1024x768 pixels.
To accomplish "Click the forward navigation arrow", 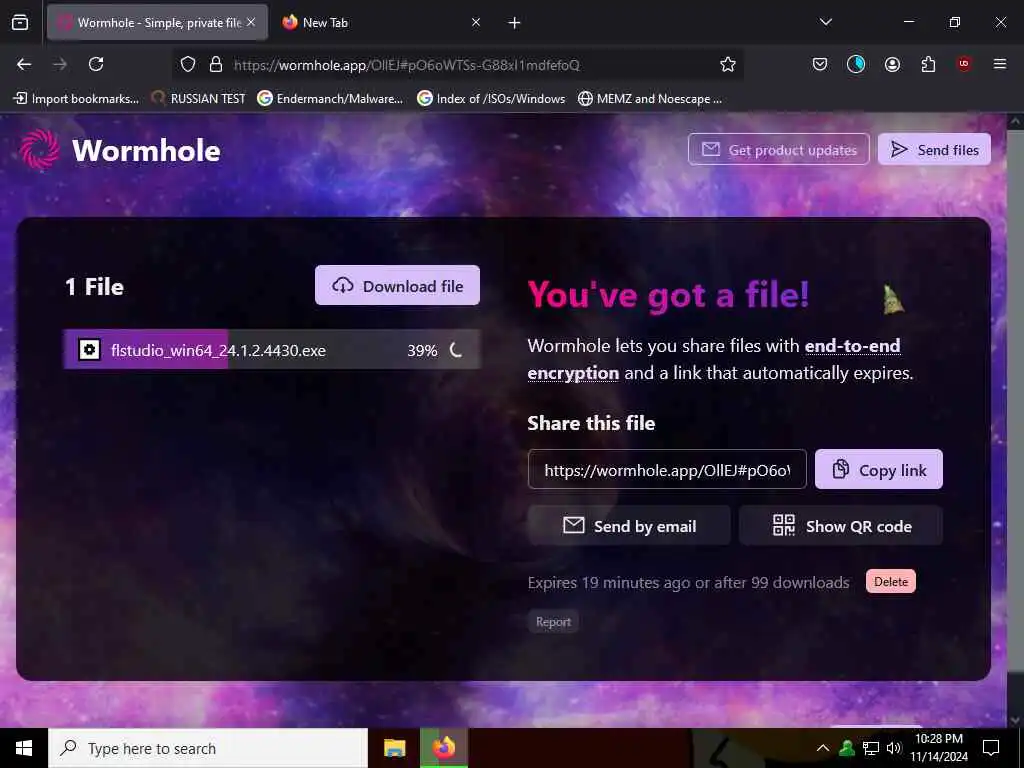I will coord(60,64).
